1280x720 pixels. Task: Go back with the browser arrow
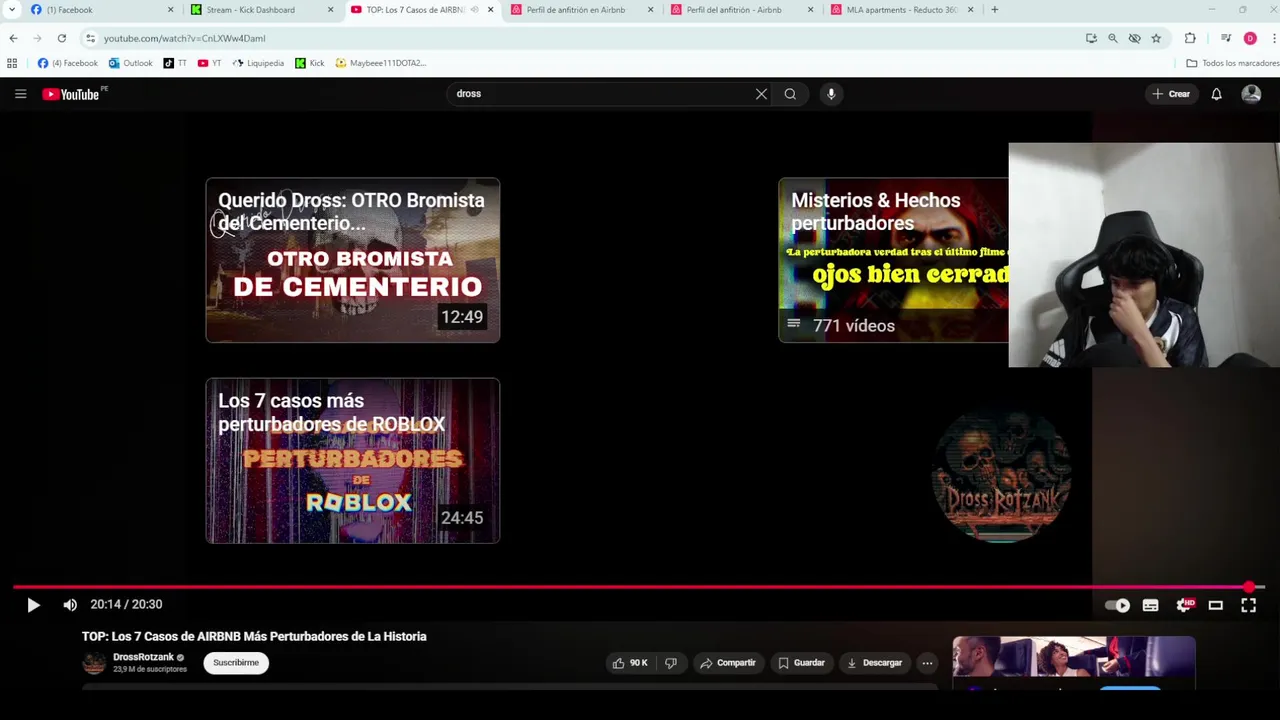pos(13,38)
